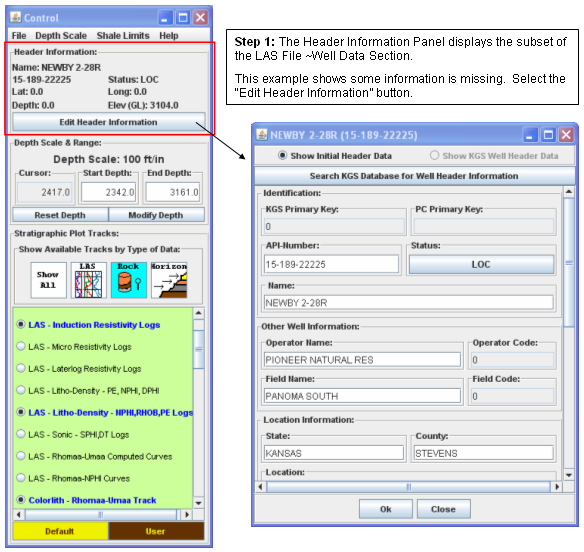Toggle LAS - Sonic - SPHI,DT Logs radio
The height and width of the screenshot is (552, 584).
click(x=21, y=434)
